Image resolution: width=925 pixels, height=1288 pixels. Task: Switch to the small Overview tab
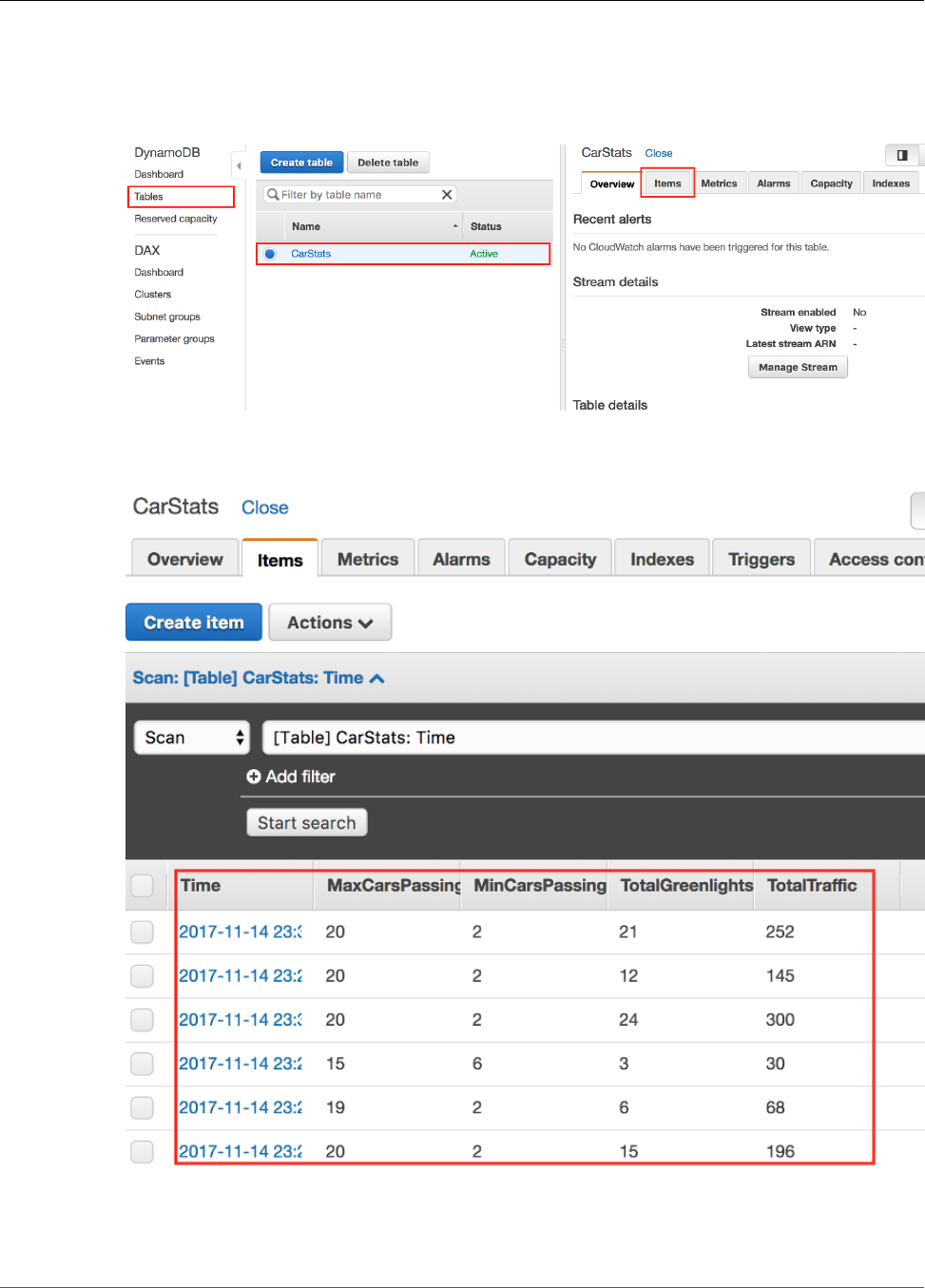pyautogui.click(x=611, y=183)
